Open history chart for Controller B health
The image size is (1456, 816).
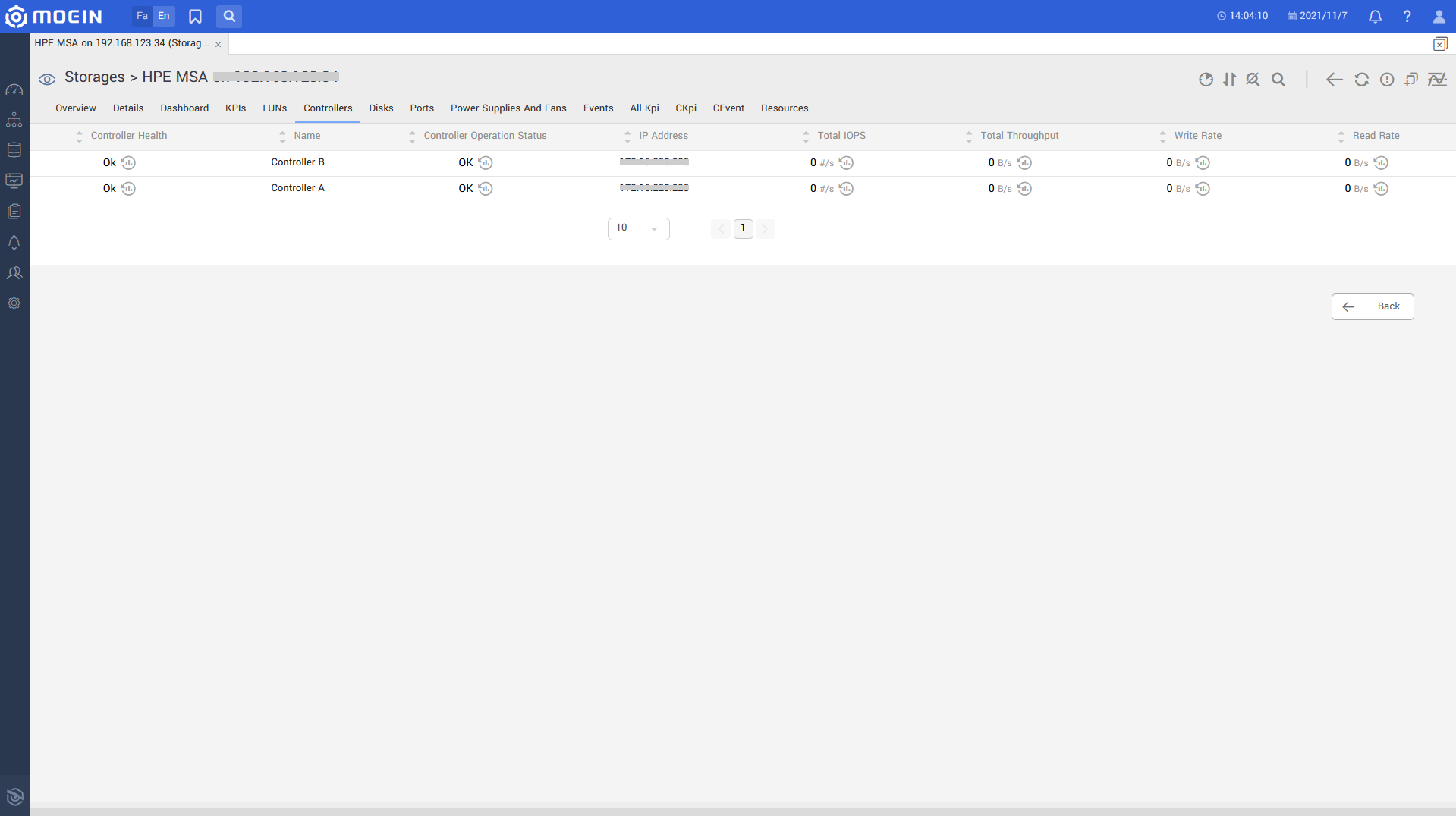pos(128,162)
